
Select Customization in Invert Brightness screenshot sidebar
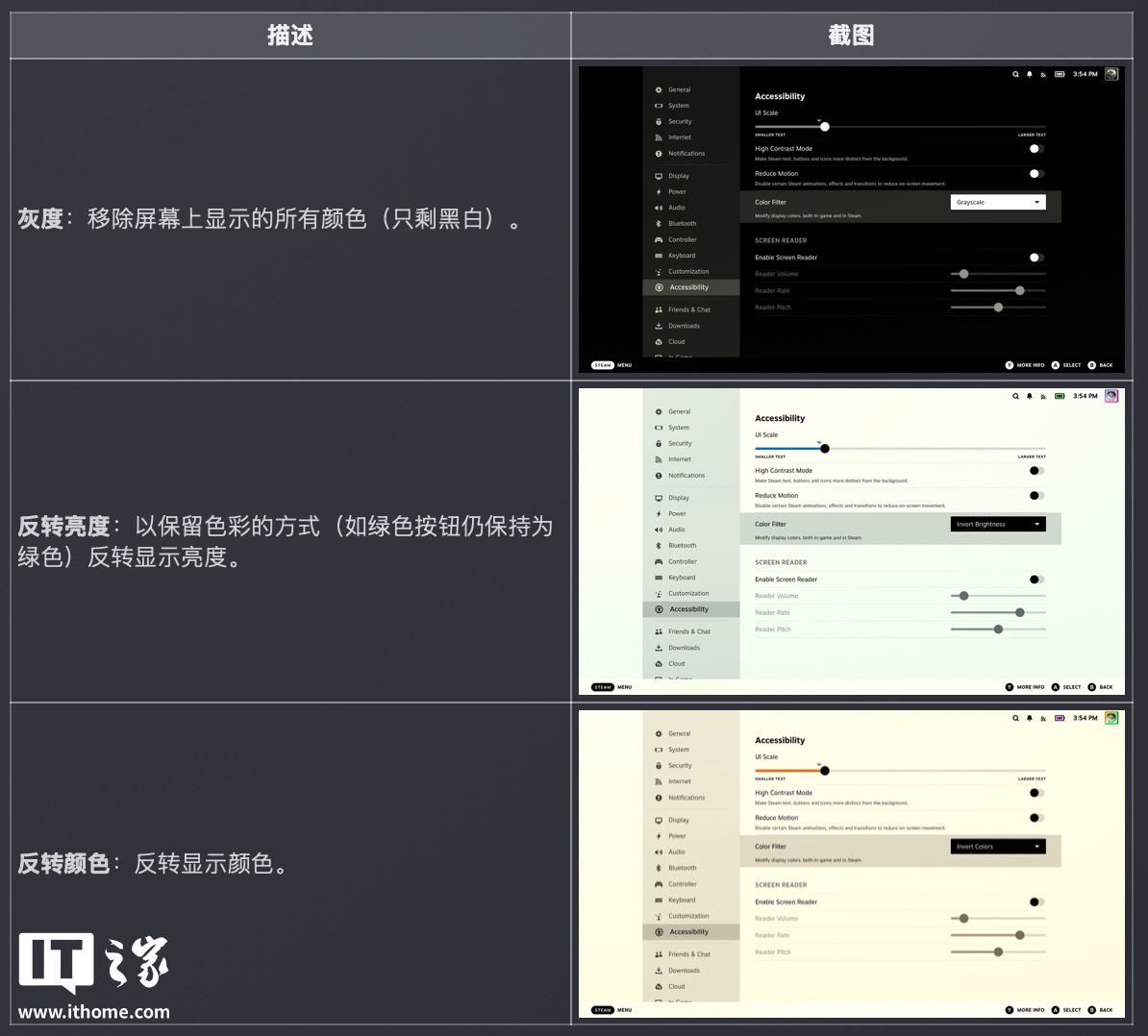(x=691, y=593)
